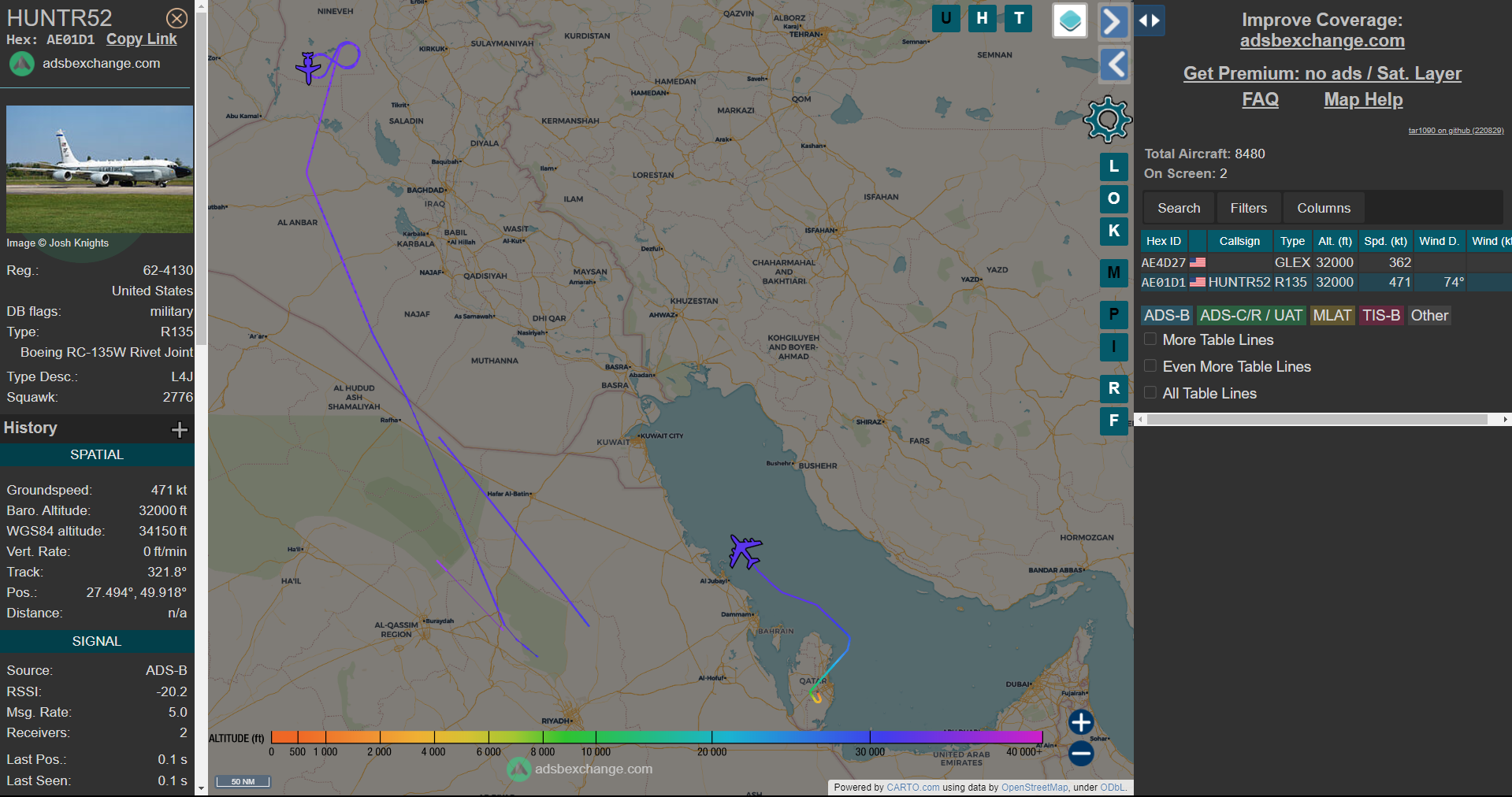Toggle TIS-B source filter
Screen dimensions: 1512x797
coord(1381,315)
